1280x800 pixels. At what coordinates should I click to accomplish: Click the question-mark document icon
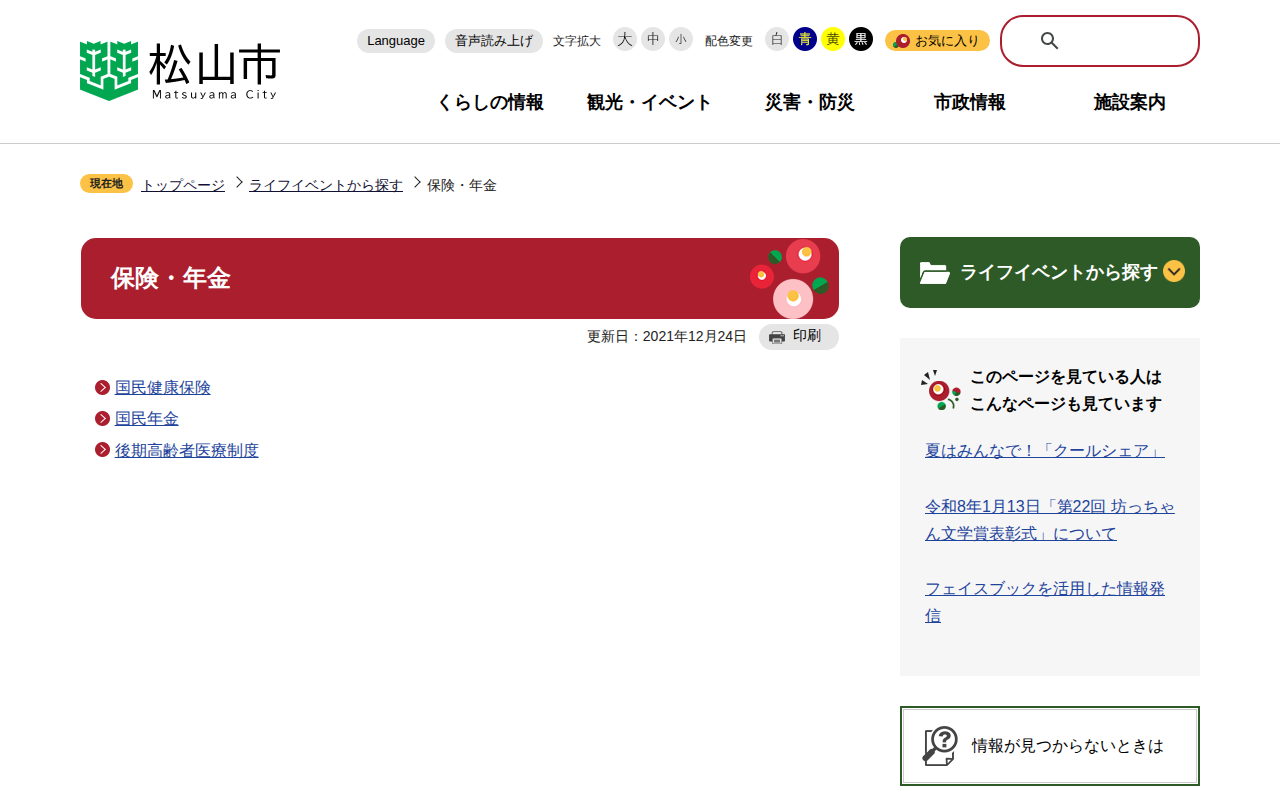click(x=940, y=746)
